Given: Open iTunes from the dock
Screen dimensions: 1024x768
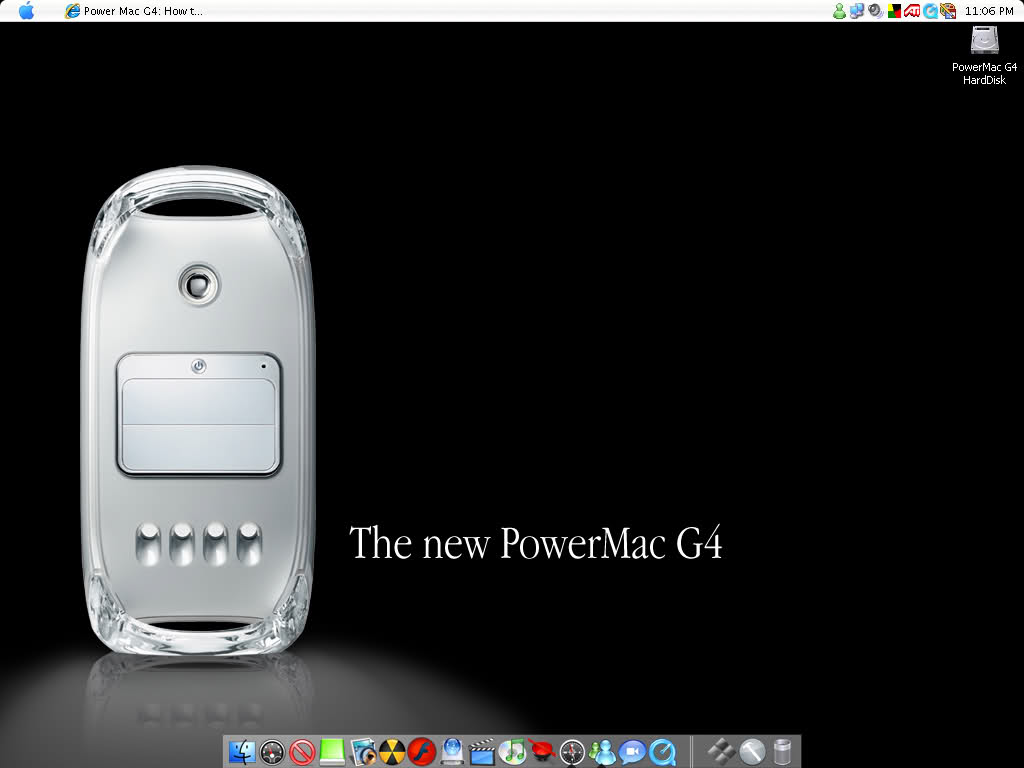Looking at the screenshot, I should pos(512,752).
